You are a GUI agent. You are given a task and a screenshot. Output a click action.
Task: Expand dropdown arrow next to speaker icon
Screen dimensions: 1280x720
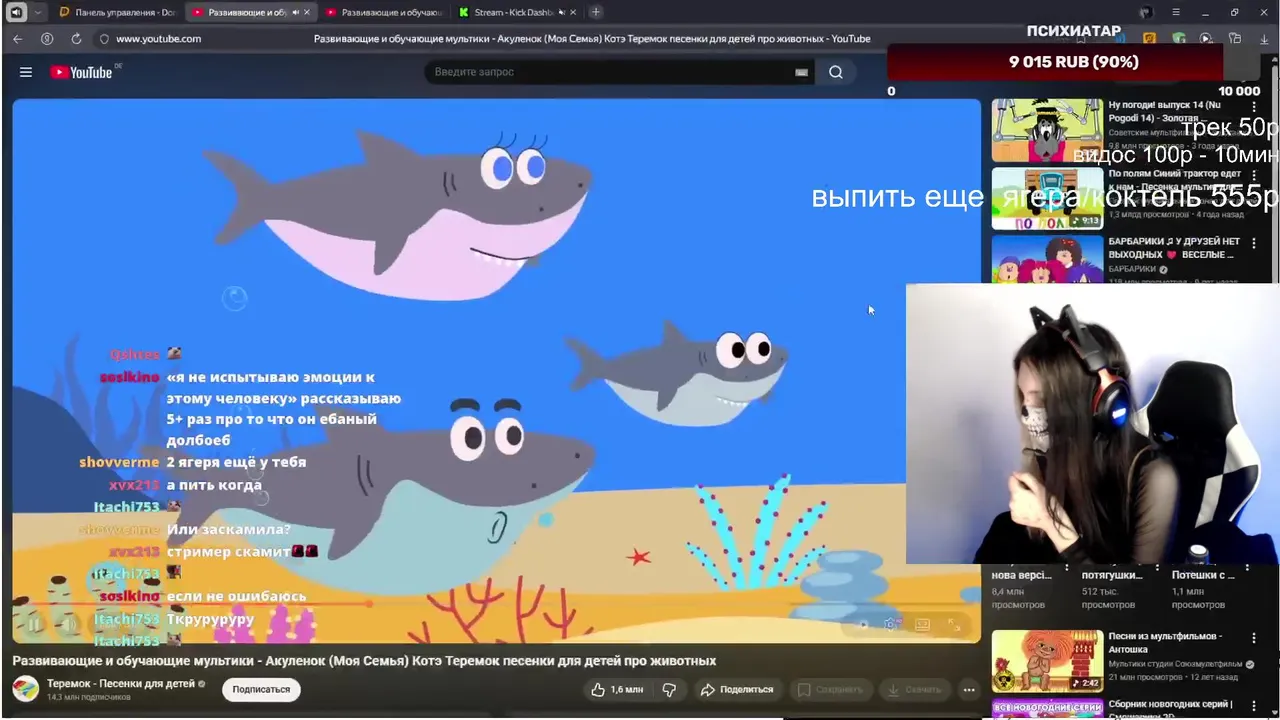coord(37,12)
